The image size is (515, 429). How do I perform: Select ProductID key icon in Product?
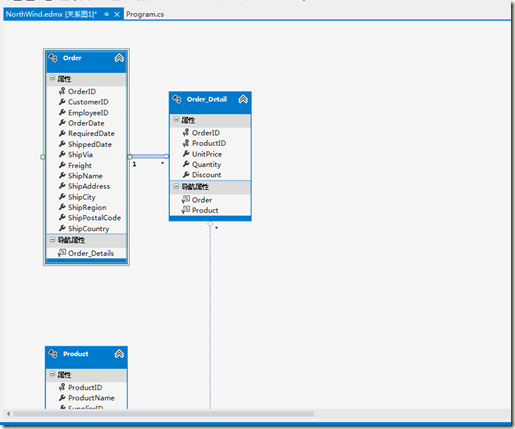(x=62, y=387)
